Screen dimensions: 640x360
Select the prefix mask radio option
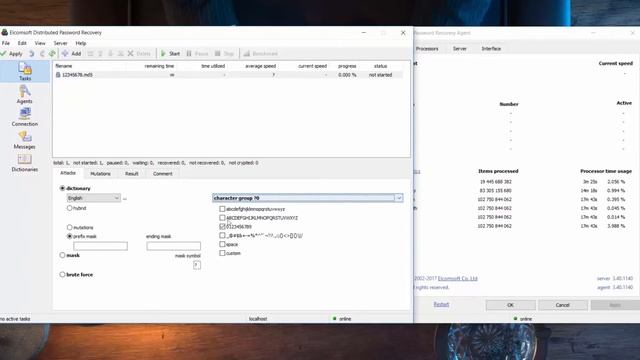pyautogui.click(x=69, y=236)
